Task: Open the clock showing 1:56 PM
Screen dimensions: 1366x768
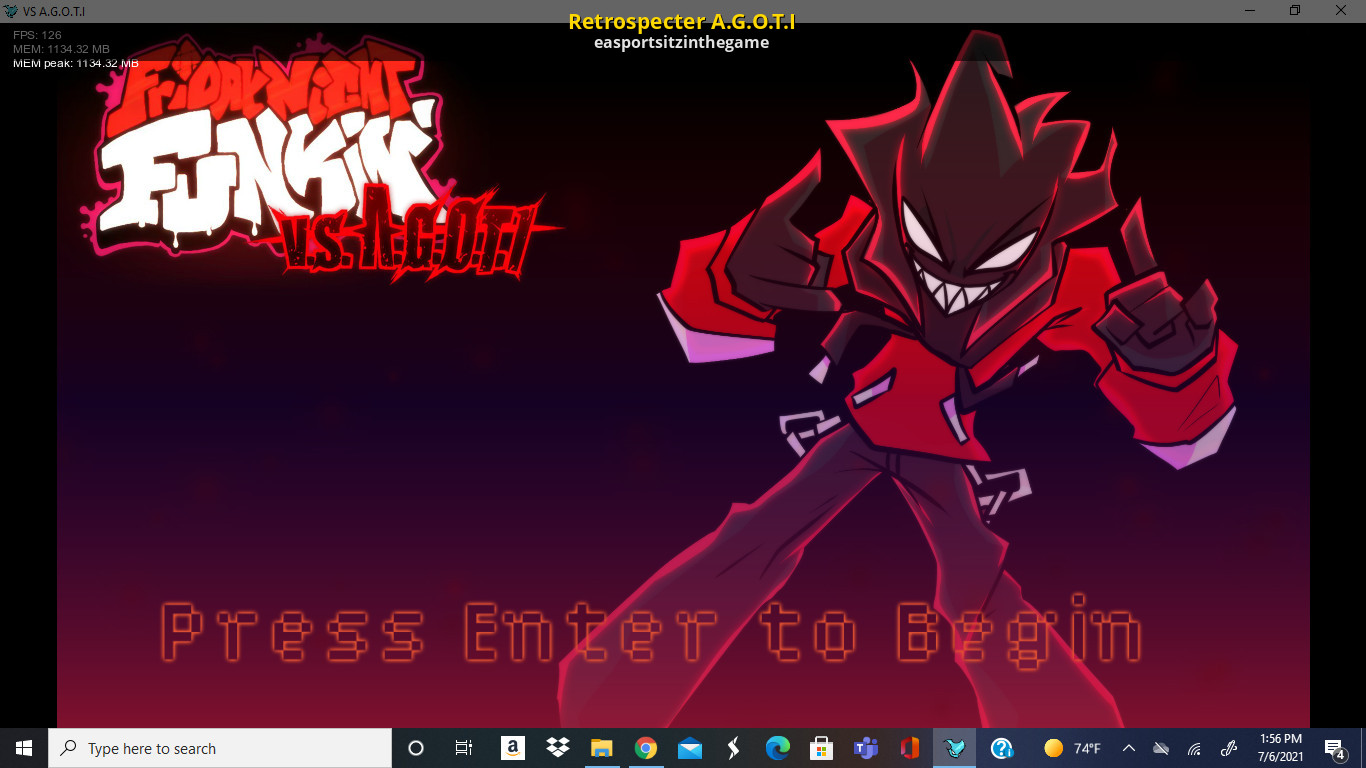Action: point(1281,748)
